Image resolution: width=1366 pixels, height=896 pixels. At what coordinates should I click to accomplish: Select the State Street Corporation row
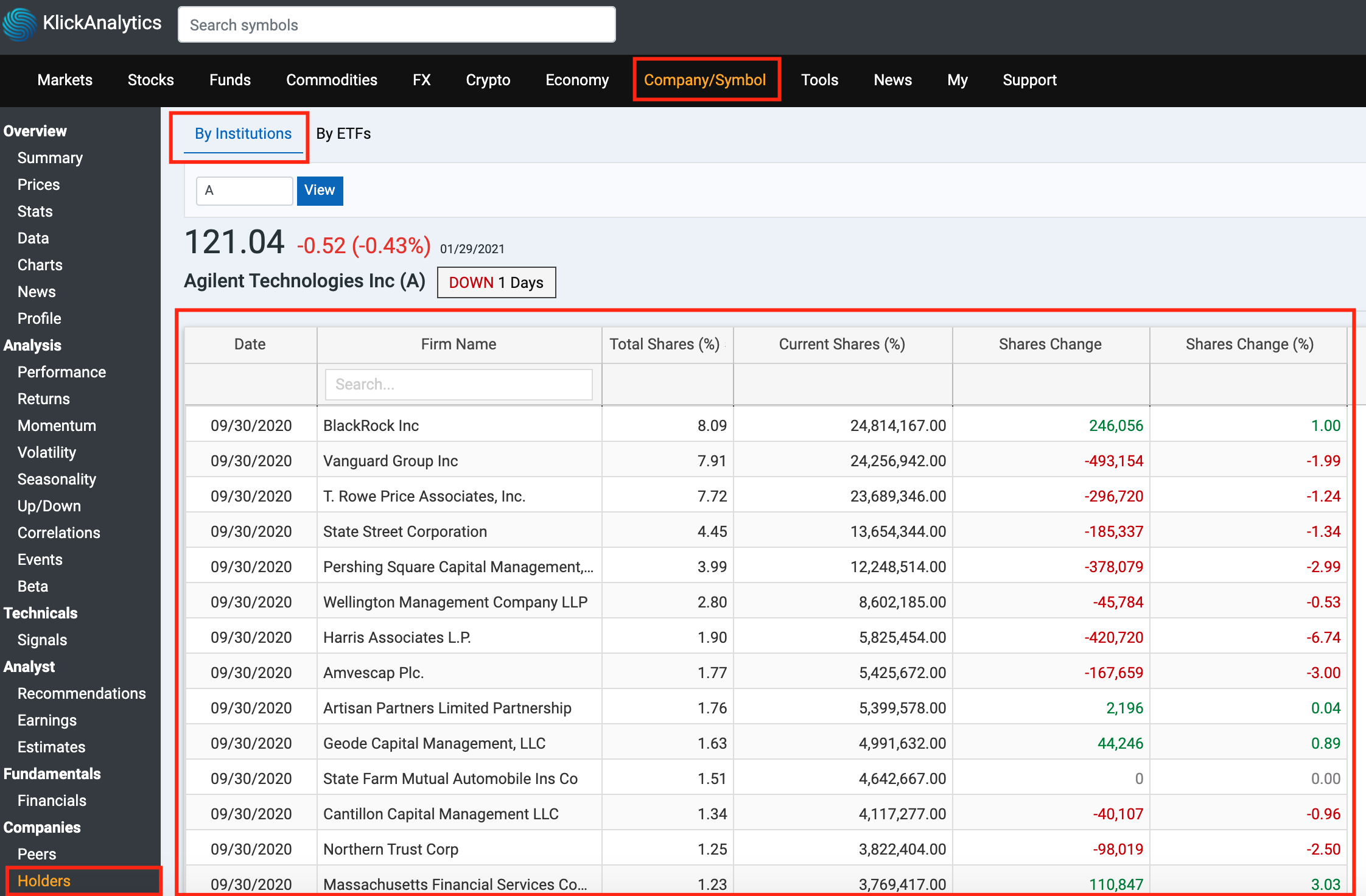click(766, 531)
